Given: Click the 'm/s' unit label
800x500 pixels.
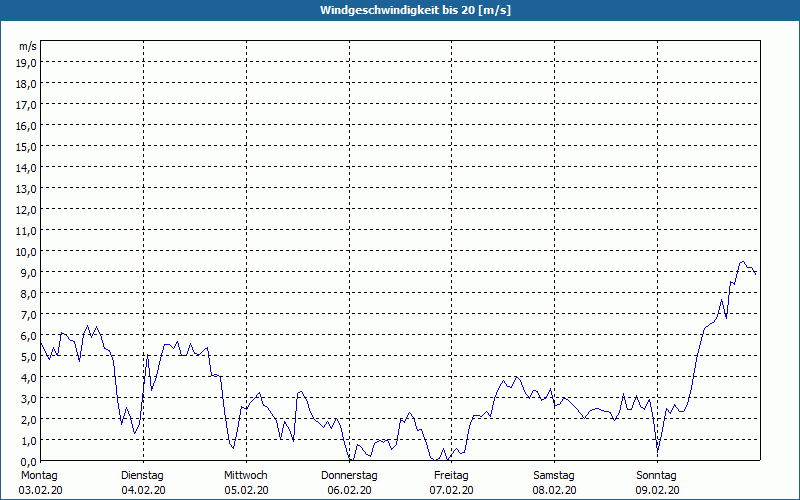Looking at the screenshot, I should tap(28, 46).
